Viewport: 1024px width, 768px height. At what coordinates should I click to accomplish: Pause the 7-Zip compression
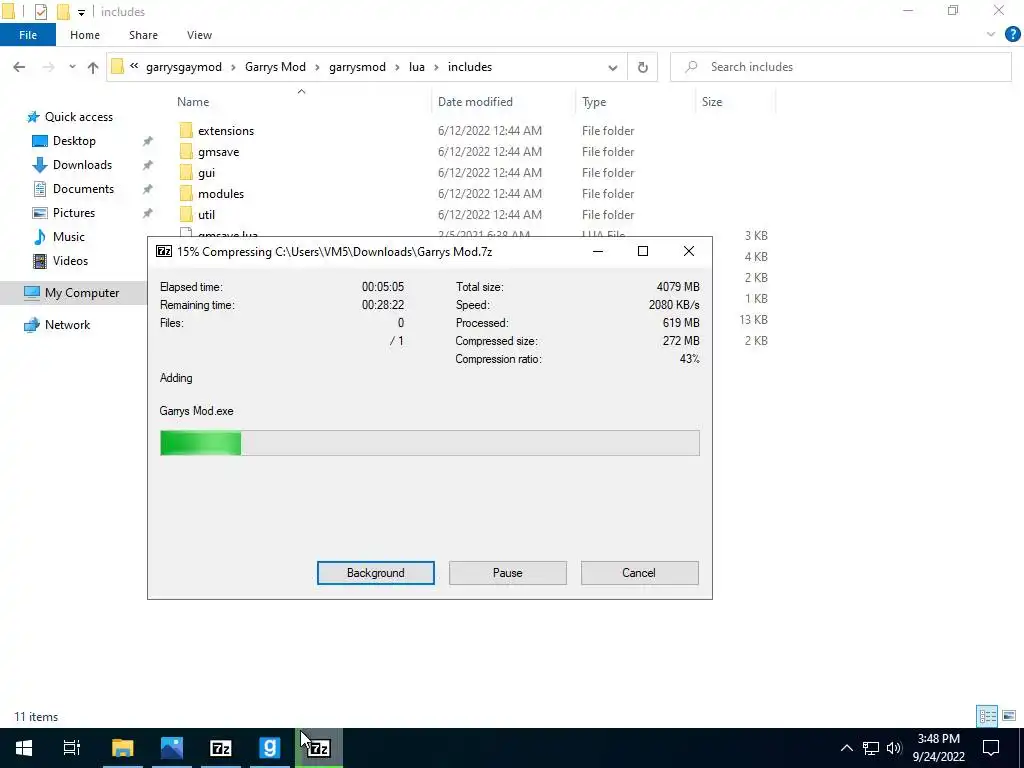pyautogui.click(x=507, y=573)
